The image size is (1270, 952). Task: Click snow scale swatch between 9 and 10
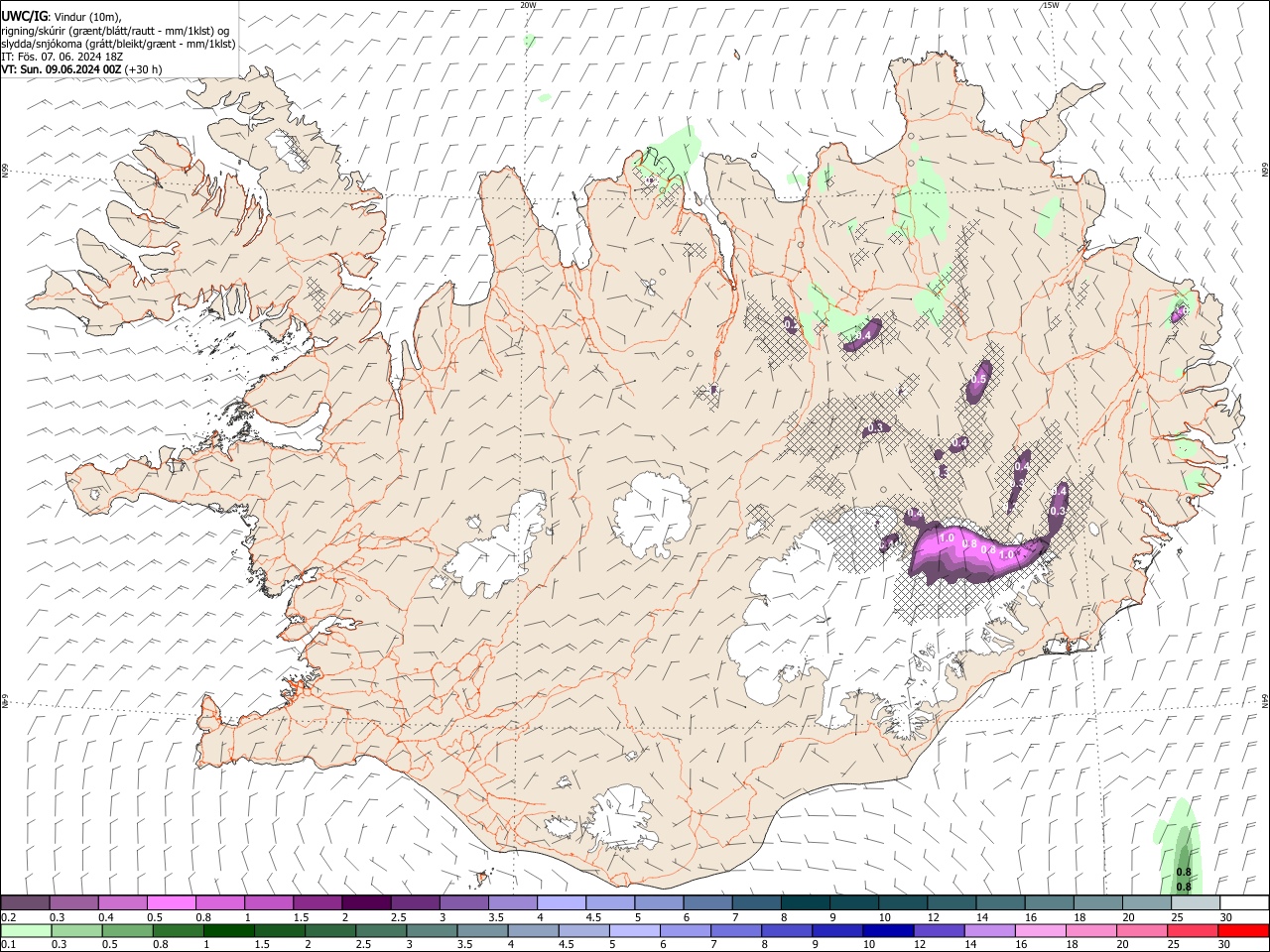point(853,903)
